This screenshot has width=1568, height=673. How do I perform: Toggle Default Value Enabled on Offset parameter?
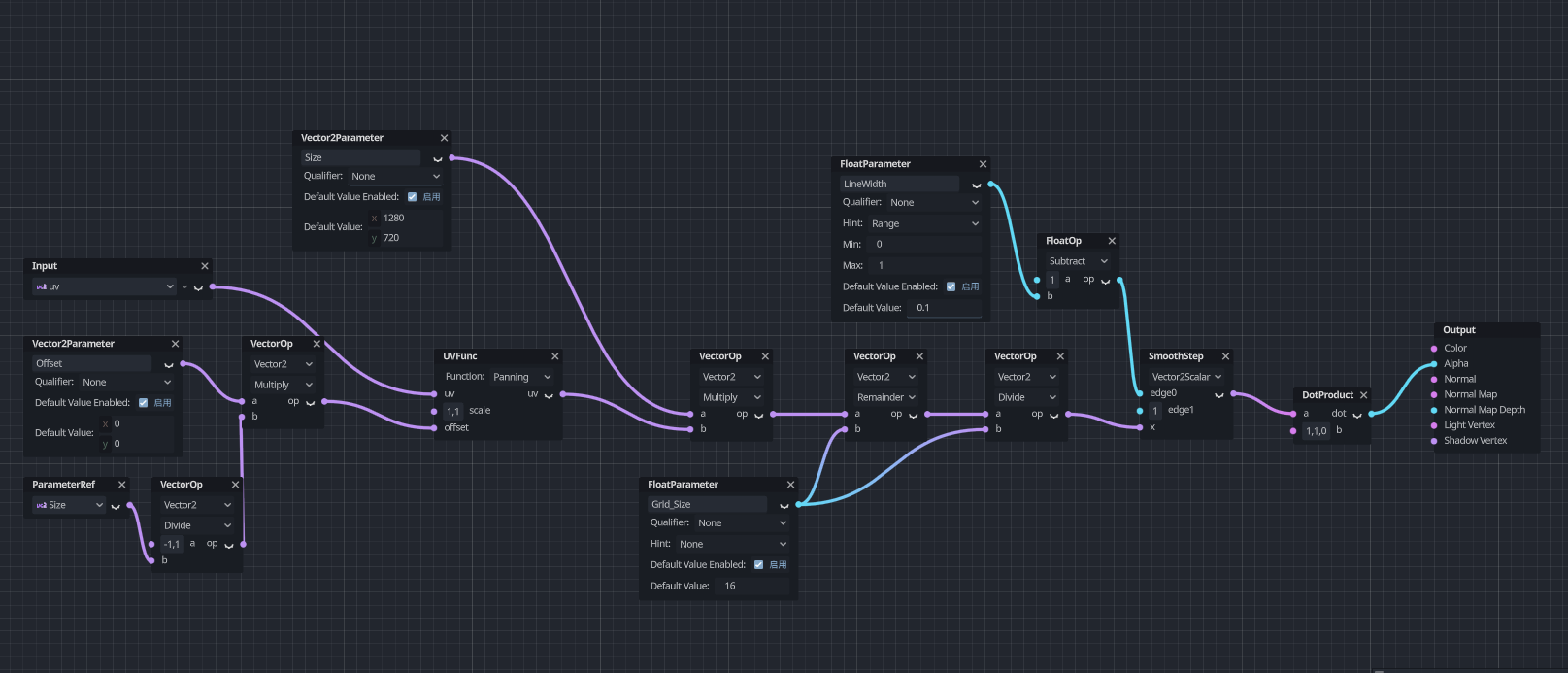pyautogui.click(x=143, y=403)
